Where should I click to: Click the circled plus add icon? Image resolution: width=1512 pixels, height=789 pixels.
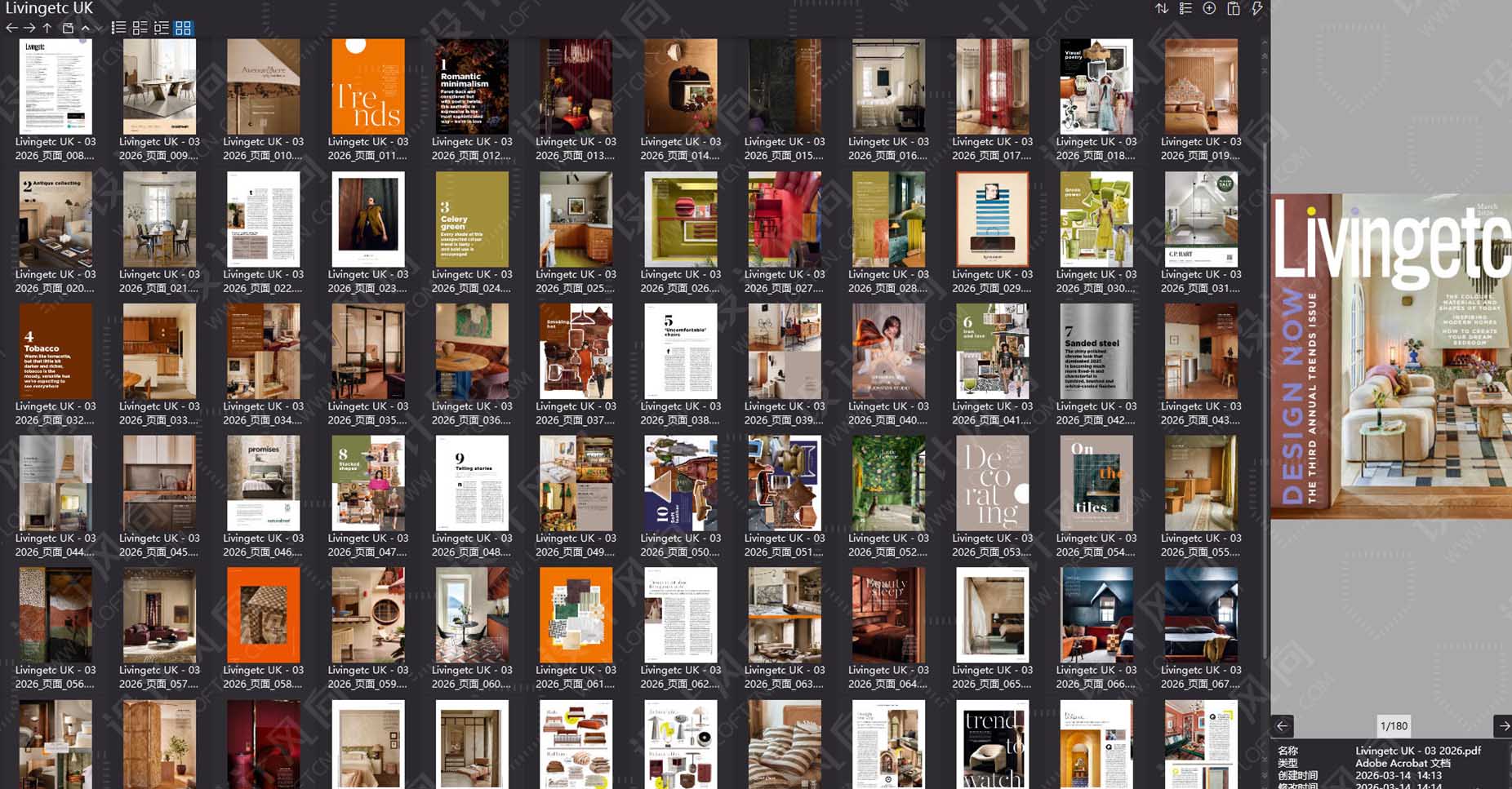tap(1209, 9)
